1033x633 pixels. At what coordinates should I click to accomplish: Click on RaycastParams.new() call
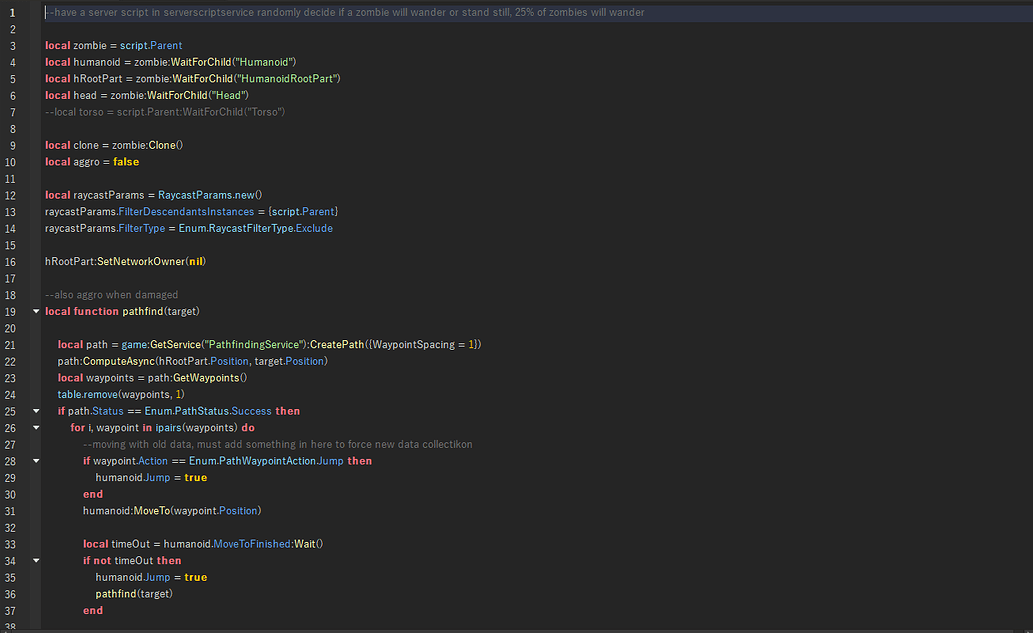point(209,195)
